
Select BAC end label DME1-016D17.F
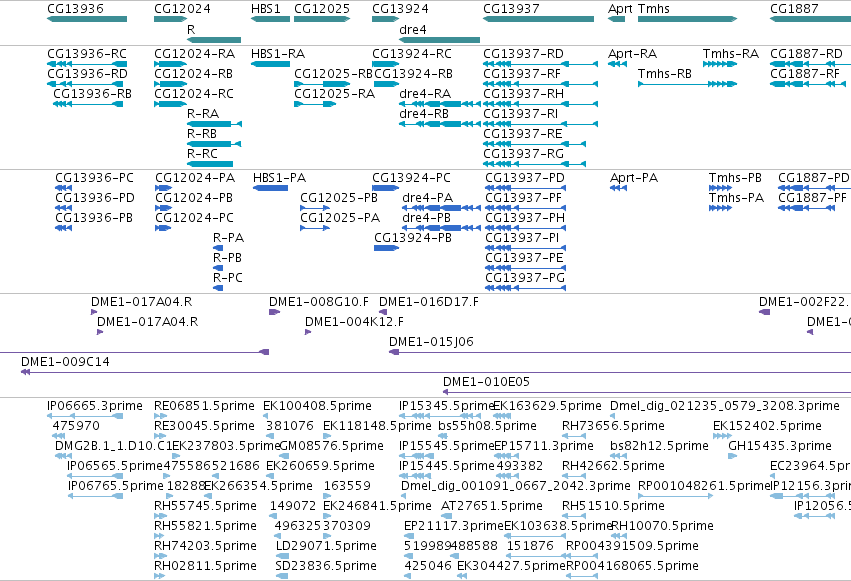(429, 302)
